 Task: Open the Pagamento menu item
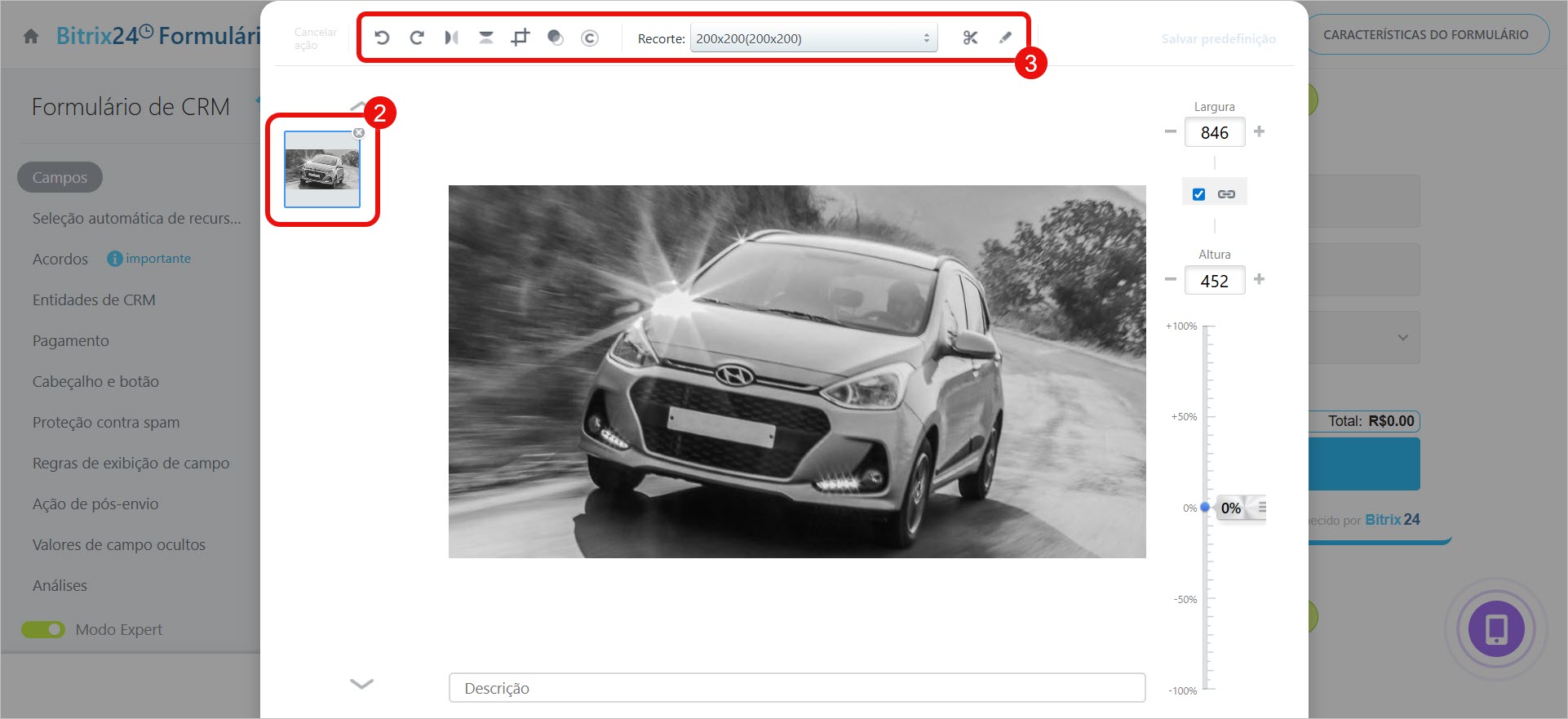pos(71,340)
